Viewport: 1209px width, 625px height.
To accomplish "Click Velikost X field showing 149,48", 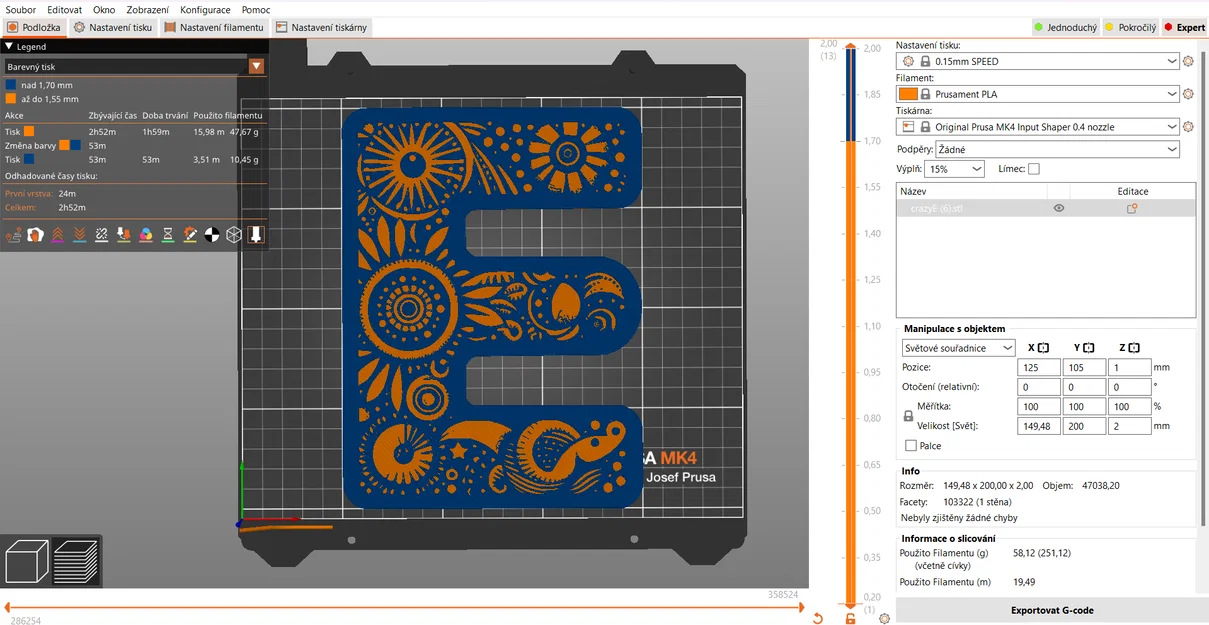I will click(x=1039, y=426).
